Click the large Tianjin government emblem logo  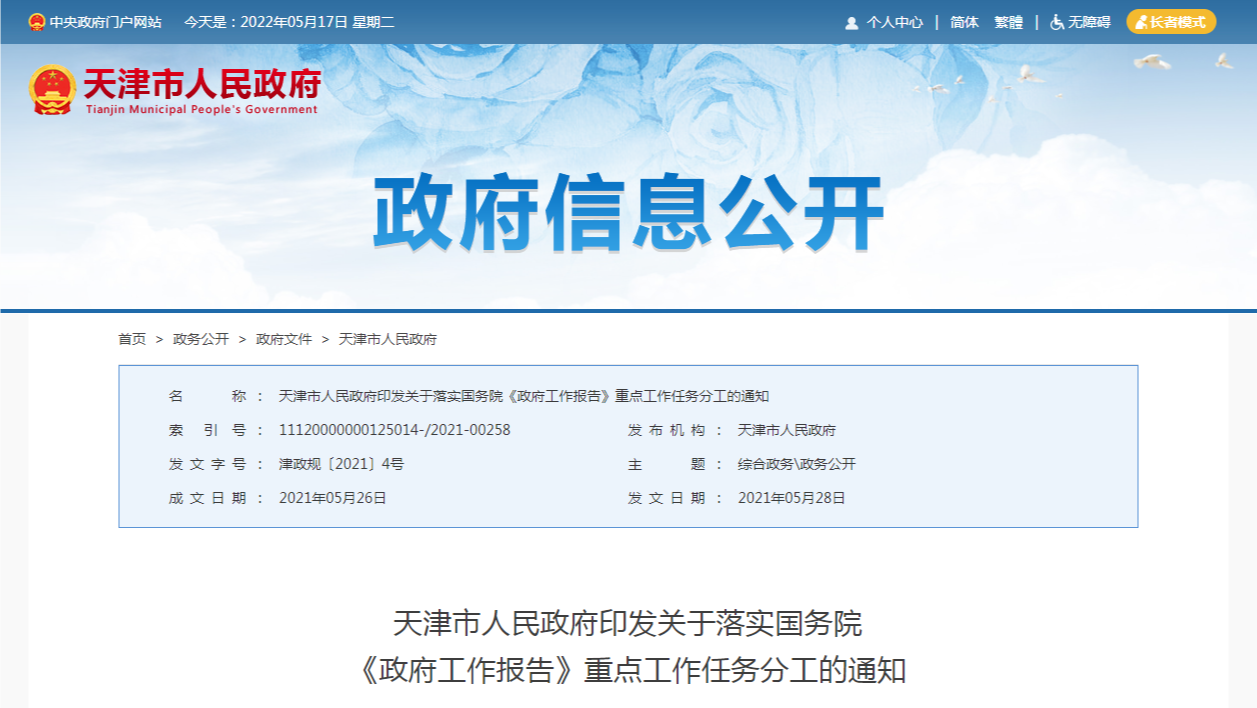(x=52, y=90)
